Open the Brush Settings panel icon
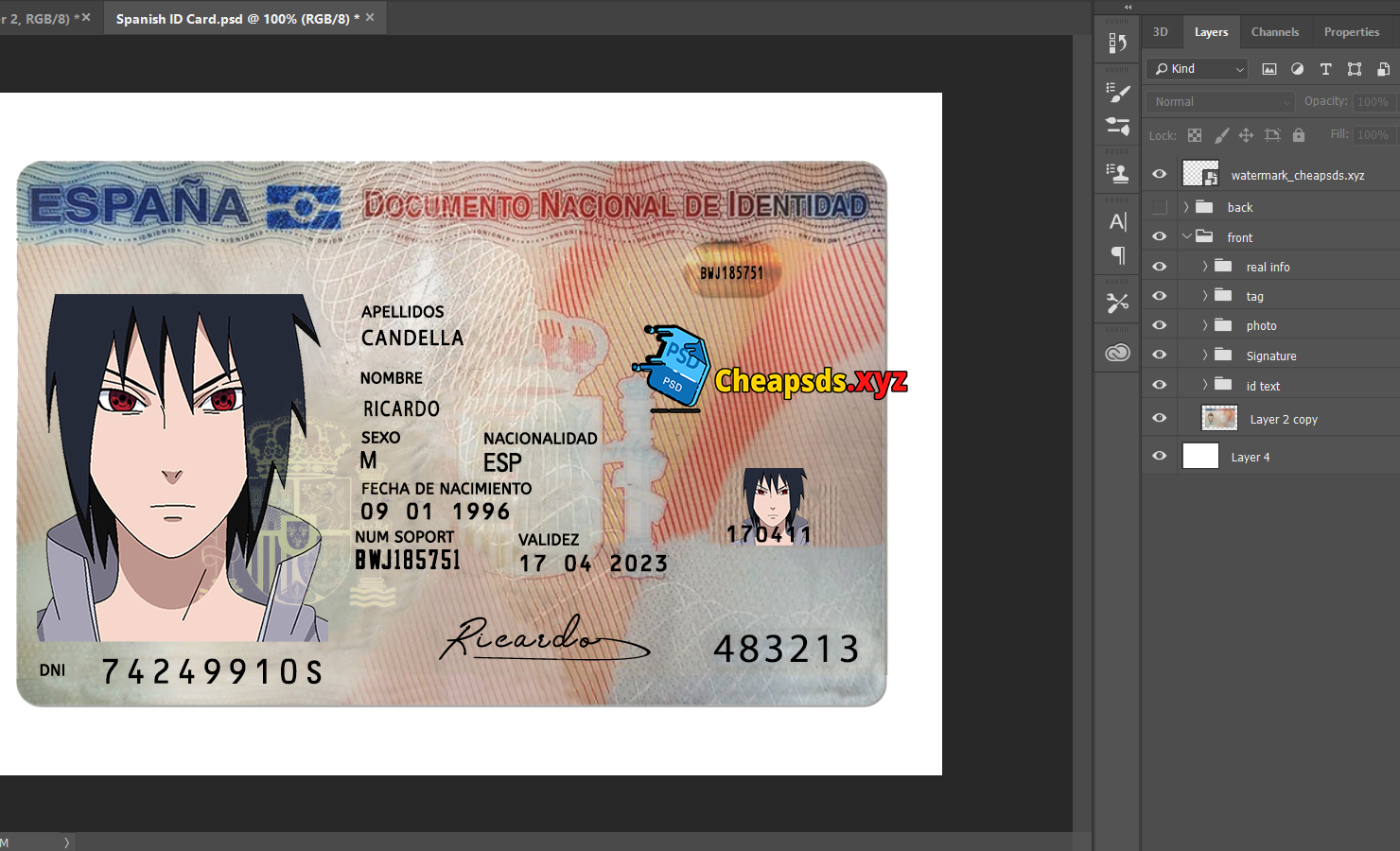The image size is (1400, 851). click(1117, 92)
